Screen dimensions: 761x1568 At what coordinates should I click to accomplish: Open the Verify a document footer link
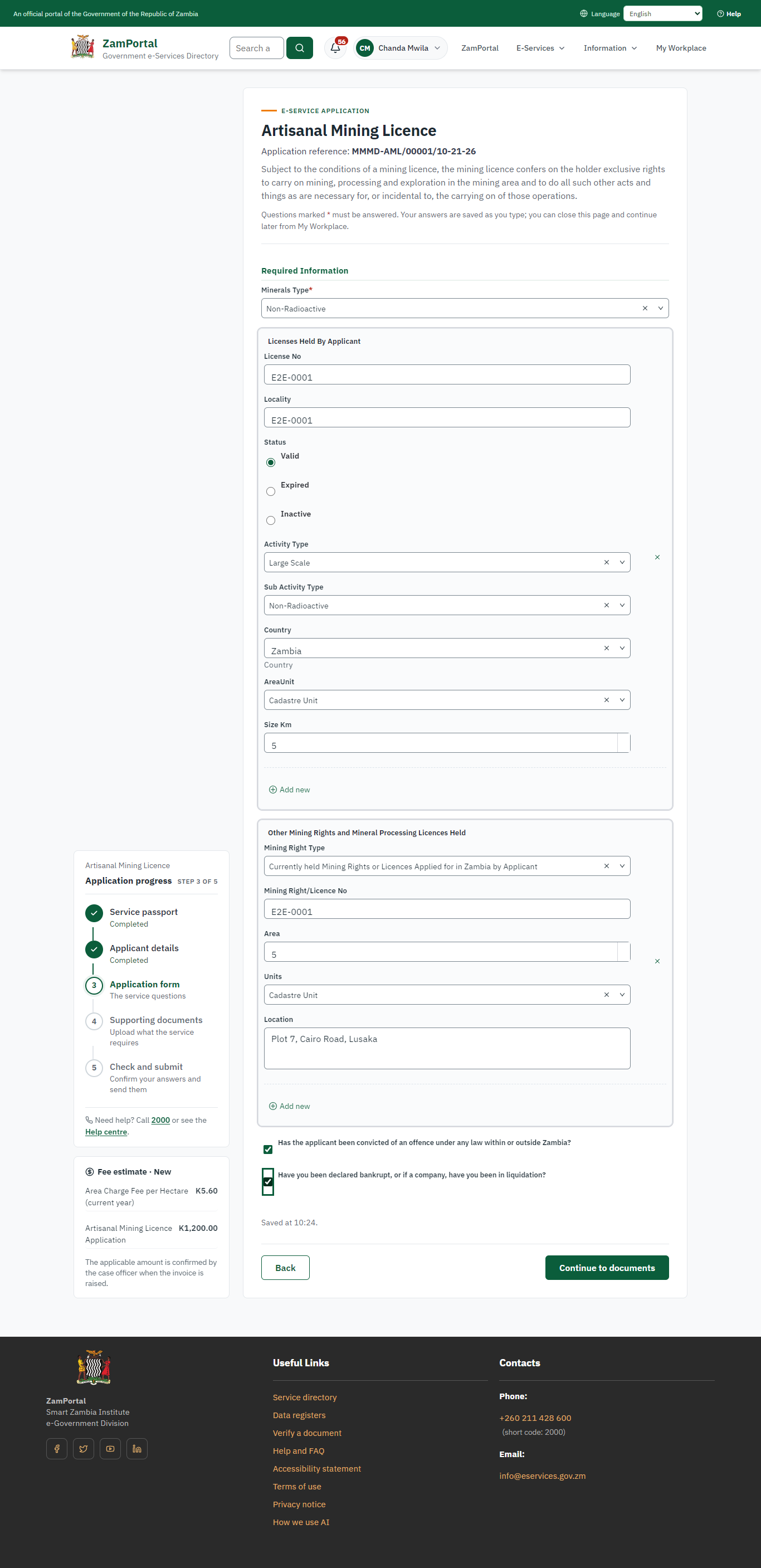(x=307, y=1434)
